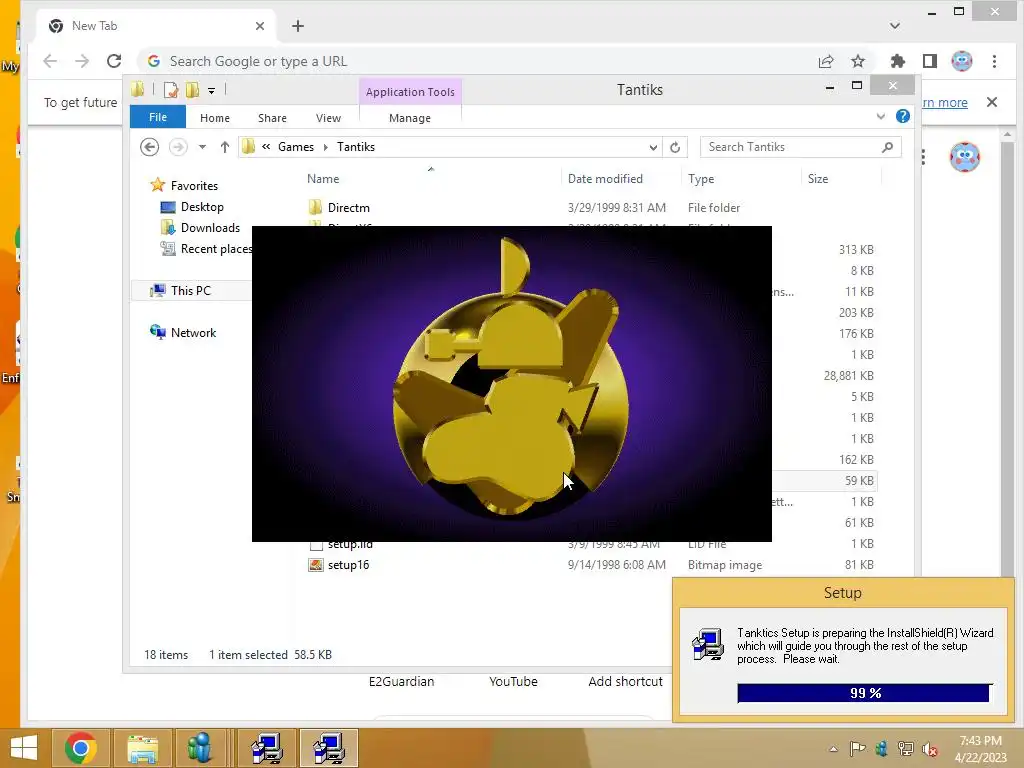Open the E2Guardian shortcut
Screen dimensions: 1024x768
pyautogui.click(x=402, y=682)
